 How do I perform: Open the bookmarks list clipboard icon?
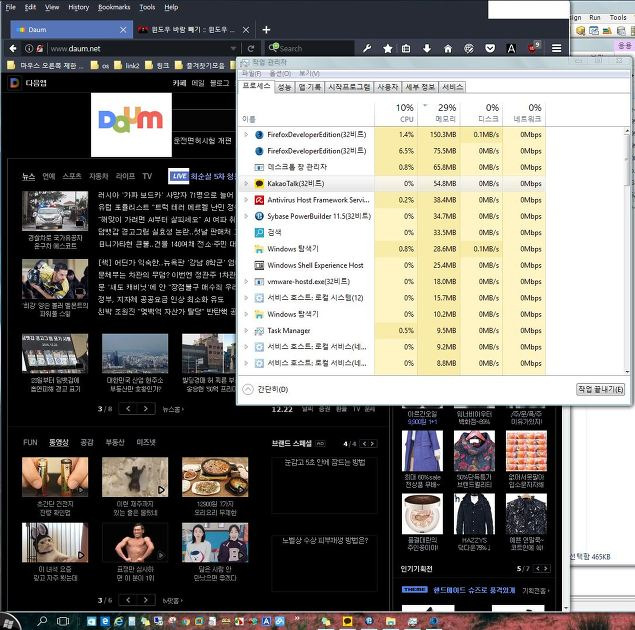click(406, 49)
